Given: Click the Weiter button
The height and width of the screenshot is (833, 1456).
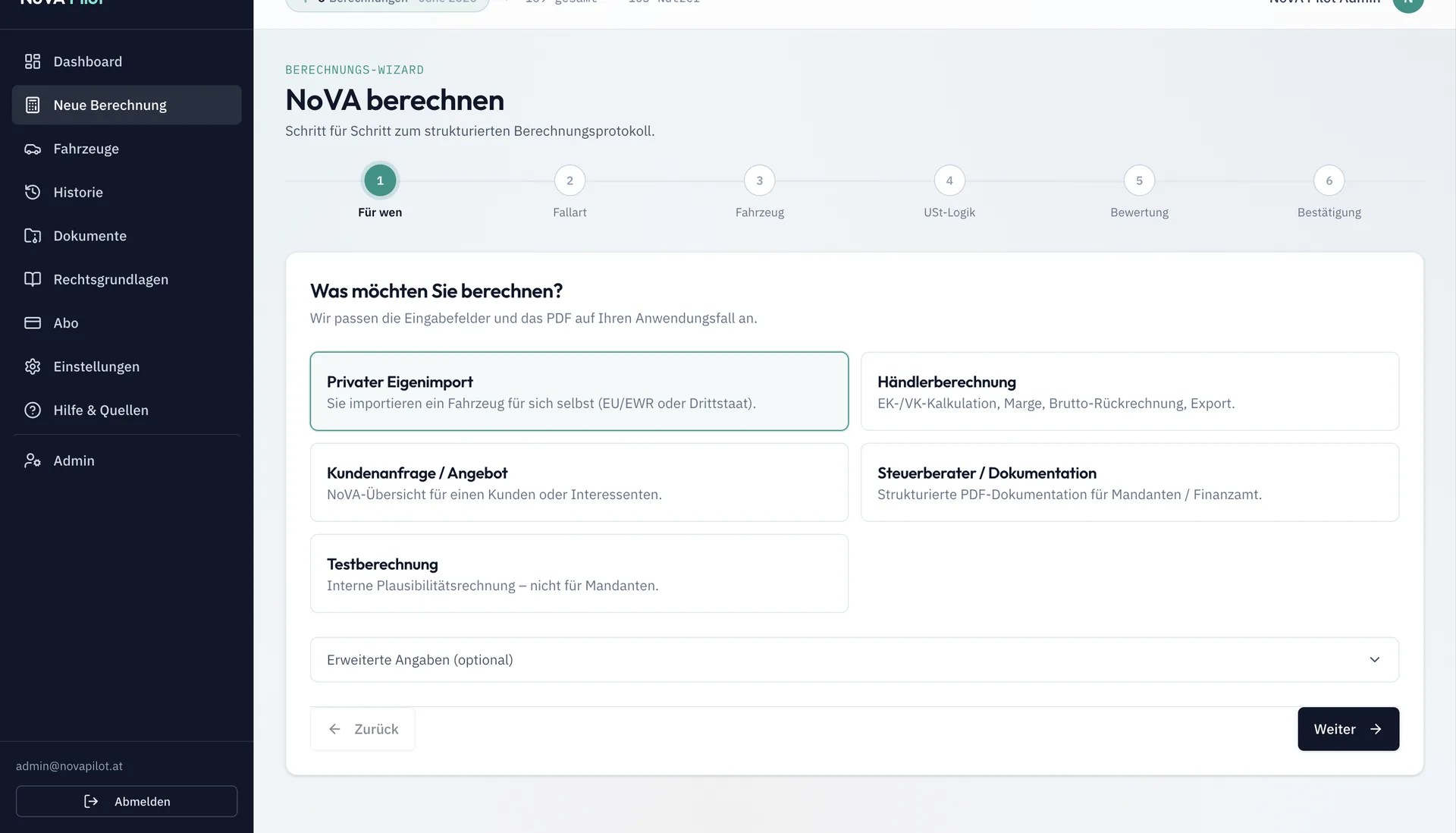Looking at the screenshot, I should tap(1348, 729).
